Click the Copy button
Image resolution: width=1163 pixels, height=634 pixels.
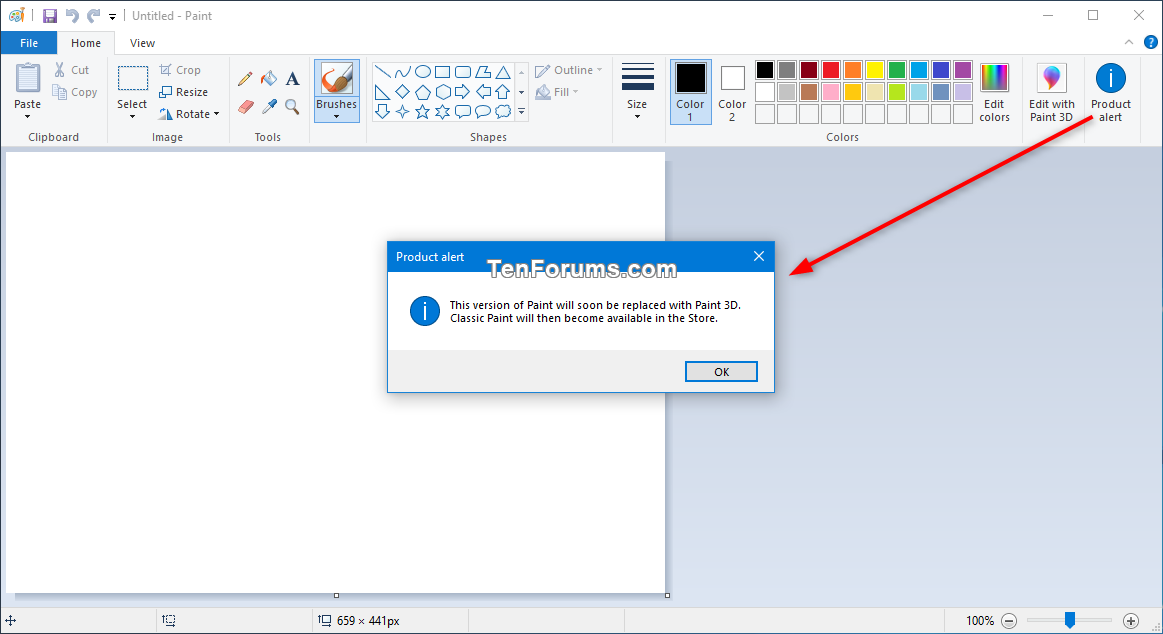(74, 92)
